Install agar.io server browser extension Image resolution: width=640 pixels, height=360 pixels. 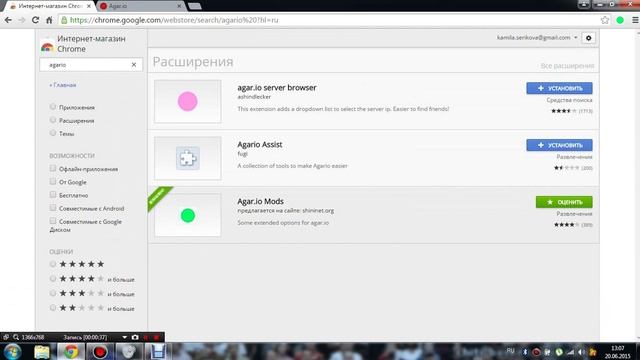tap(559, 88)
